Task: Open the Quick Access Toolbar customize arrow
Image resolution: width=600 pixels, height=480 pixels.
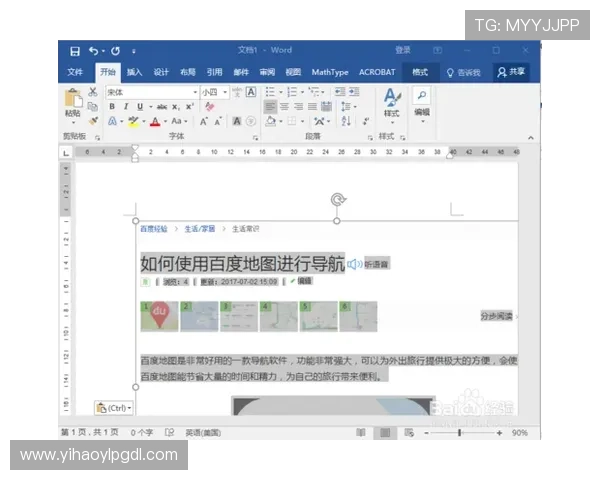Action: (x=134, y=51)
